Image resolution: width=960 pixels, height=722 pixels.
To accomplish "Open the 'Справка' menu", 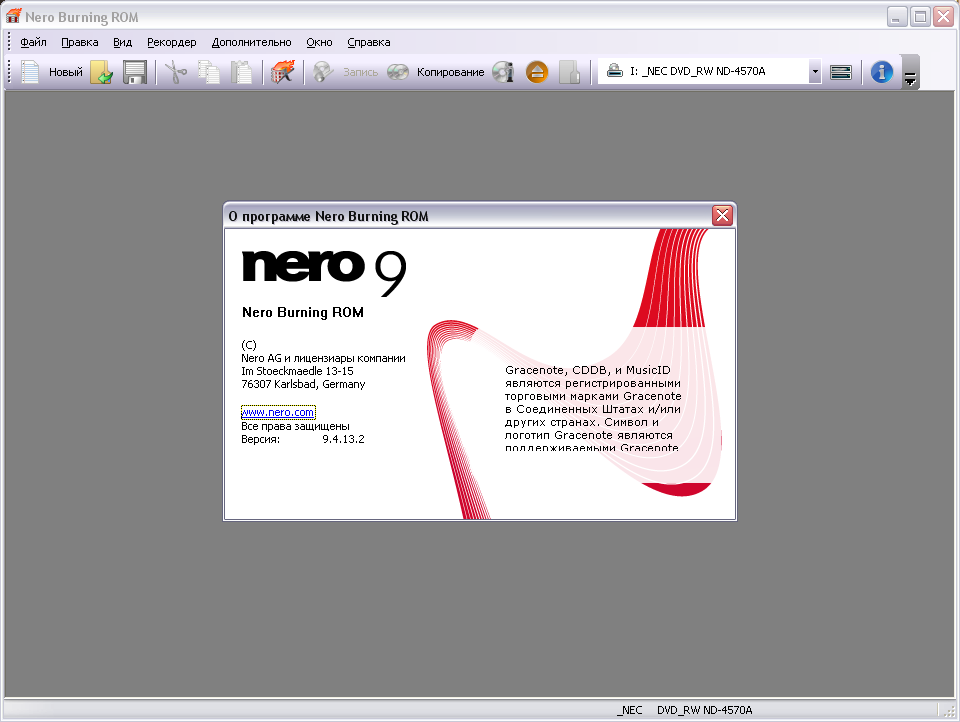I will (369, 42).
